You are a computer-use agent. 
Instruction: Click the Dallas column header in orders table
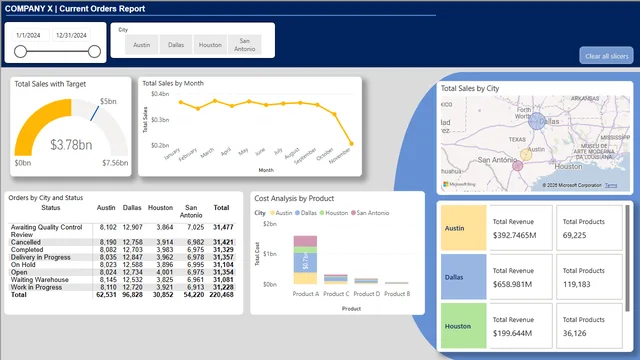[132, 208]
